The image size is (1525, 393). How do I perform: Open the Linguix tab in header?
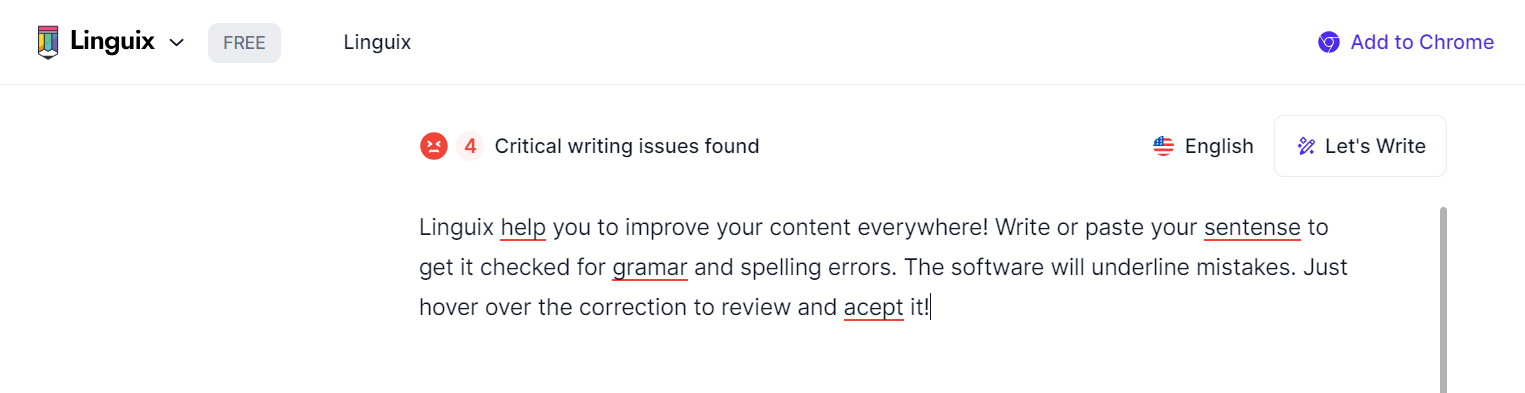377,42
